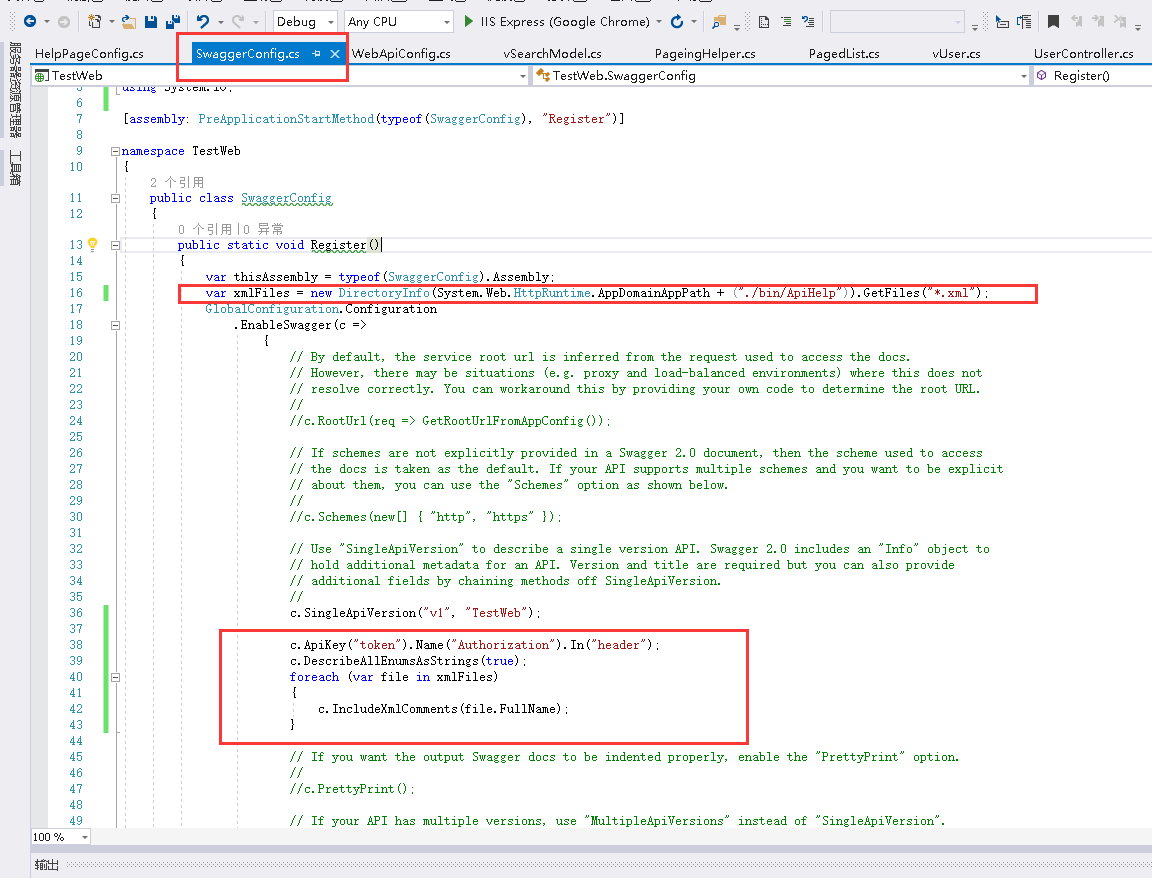Click the Undo arrow icon
This screenshot has width=1152, height=878.
[203, 21]
